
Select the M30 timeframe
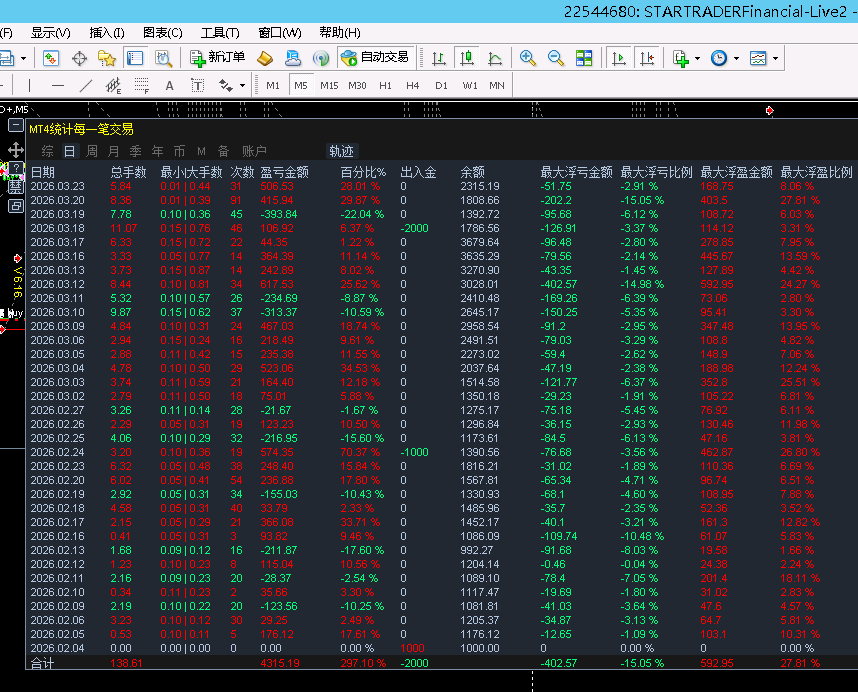357,85
